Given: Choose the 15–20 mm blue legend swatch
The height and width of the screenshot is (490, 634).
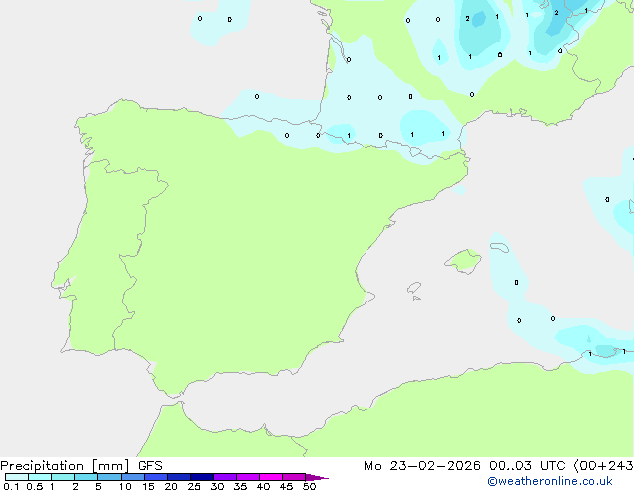Looking at the screenshot, I should tap(155, 477).
